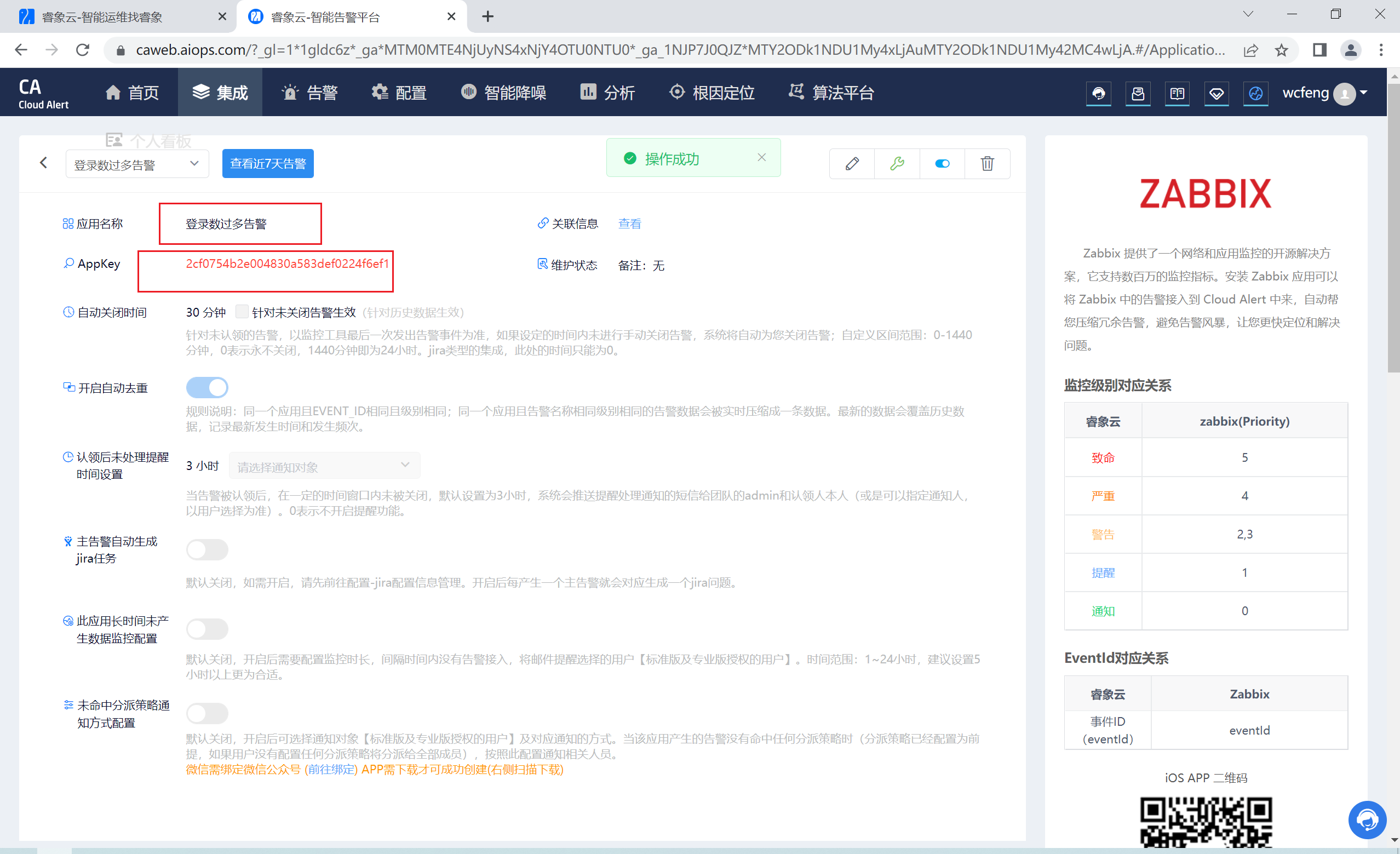Expand the wcfeng account dropdown arrow
Viewport: 1400px width, 854px height.
pos(1363,93)
